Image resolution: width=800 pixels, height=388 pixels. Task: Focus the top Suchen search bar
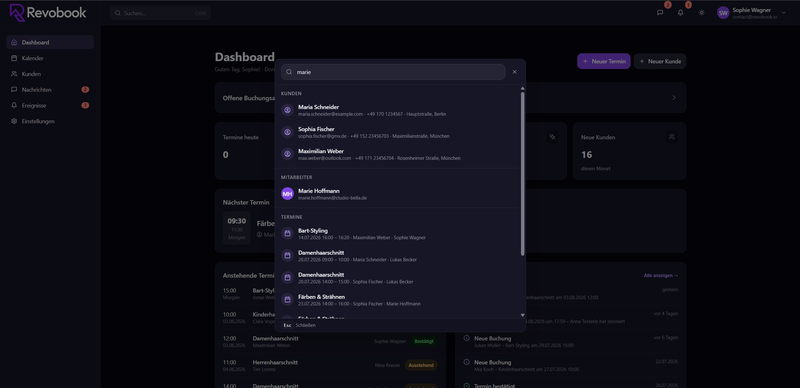(x=160, y=13)
